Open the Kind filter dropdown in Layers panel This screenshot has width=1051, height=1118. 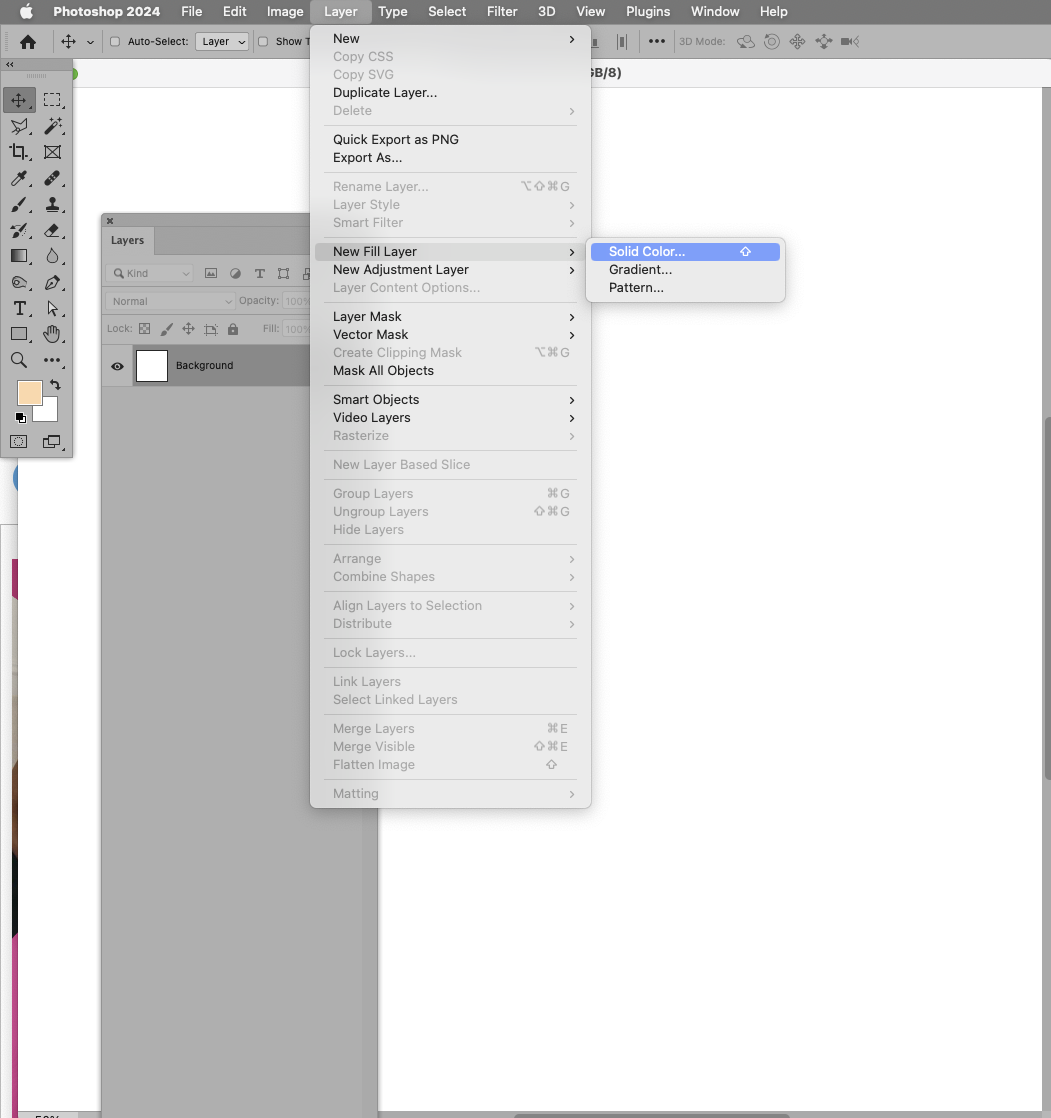click(x=148, y=272)
